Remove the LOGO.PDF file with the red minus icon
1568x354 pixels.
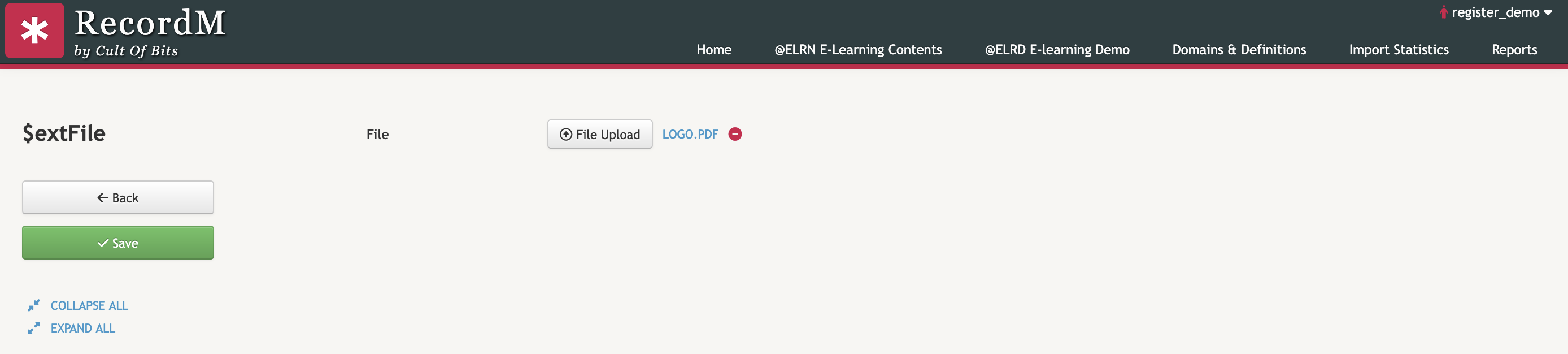pos(735,134)
